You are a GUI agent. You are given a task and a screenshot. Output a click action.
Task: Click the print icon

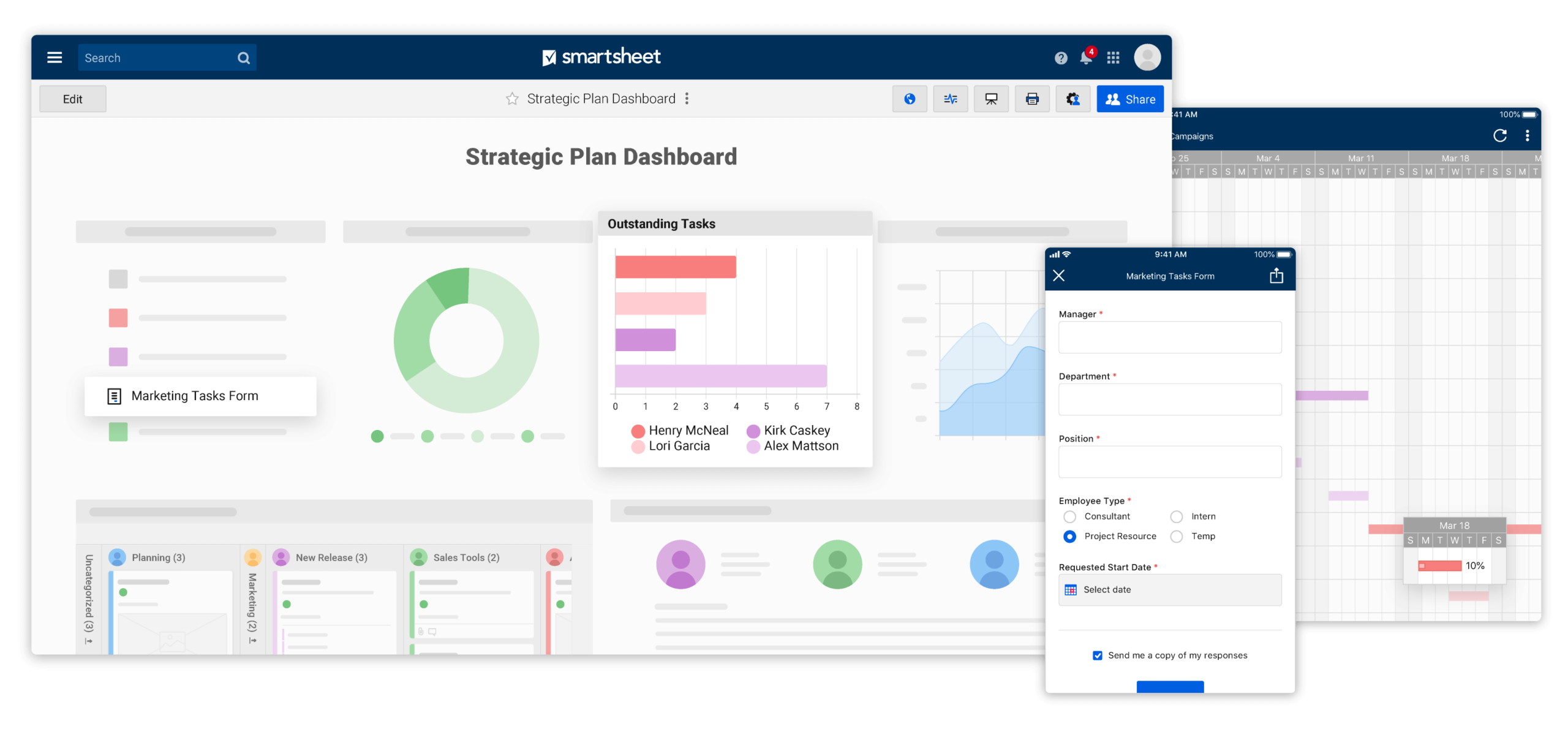1031,99
